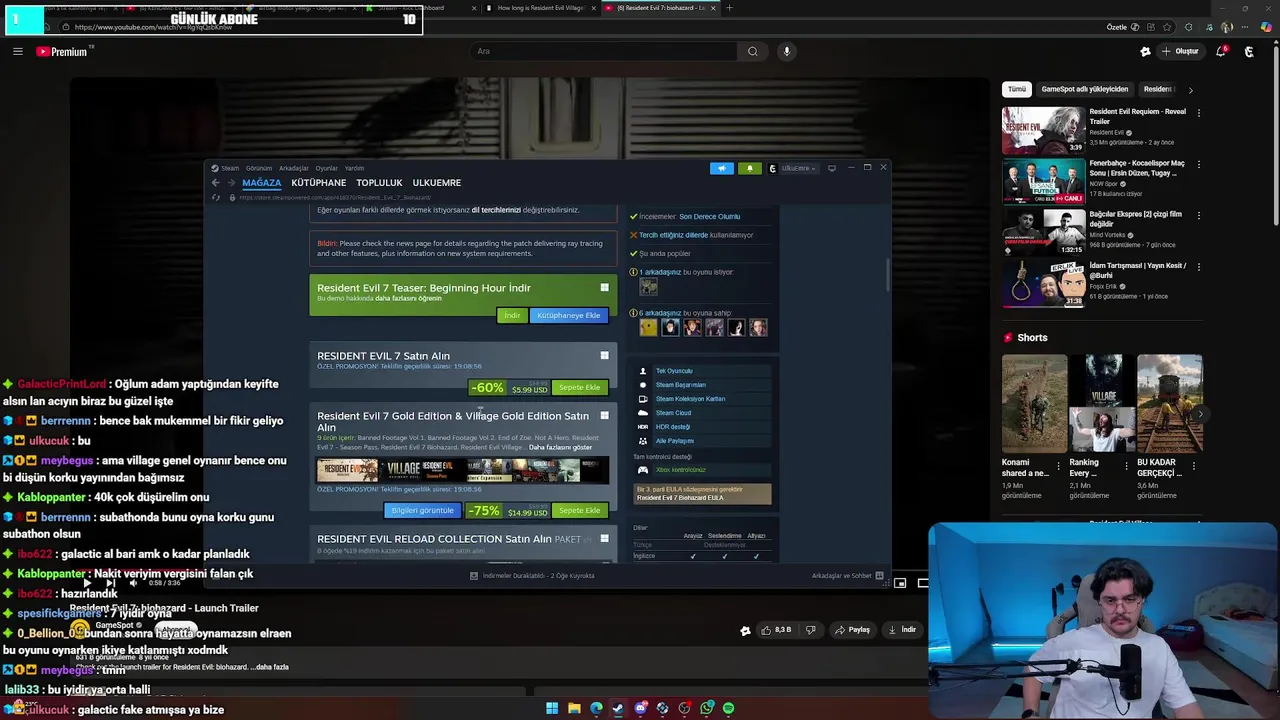The image size is (1280, 720).
Task: Switch to MAĞAZA tab in Steam
Action: click(x=261, y=183)
